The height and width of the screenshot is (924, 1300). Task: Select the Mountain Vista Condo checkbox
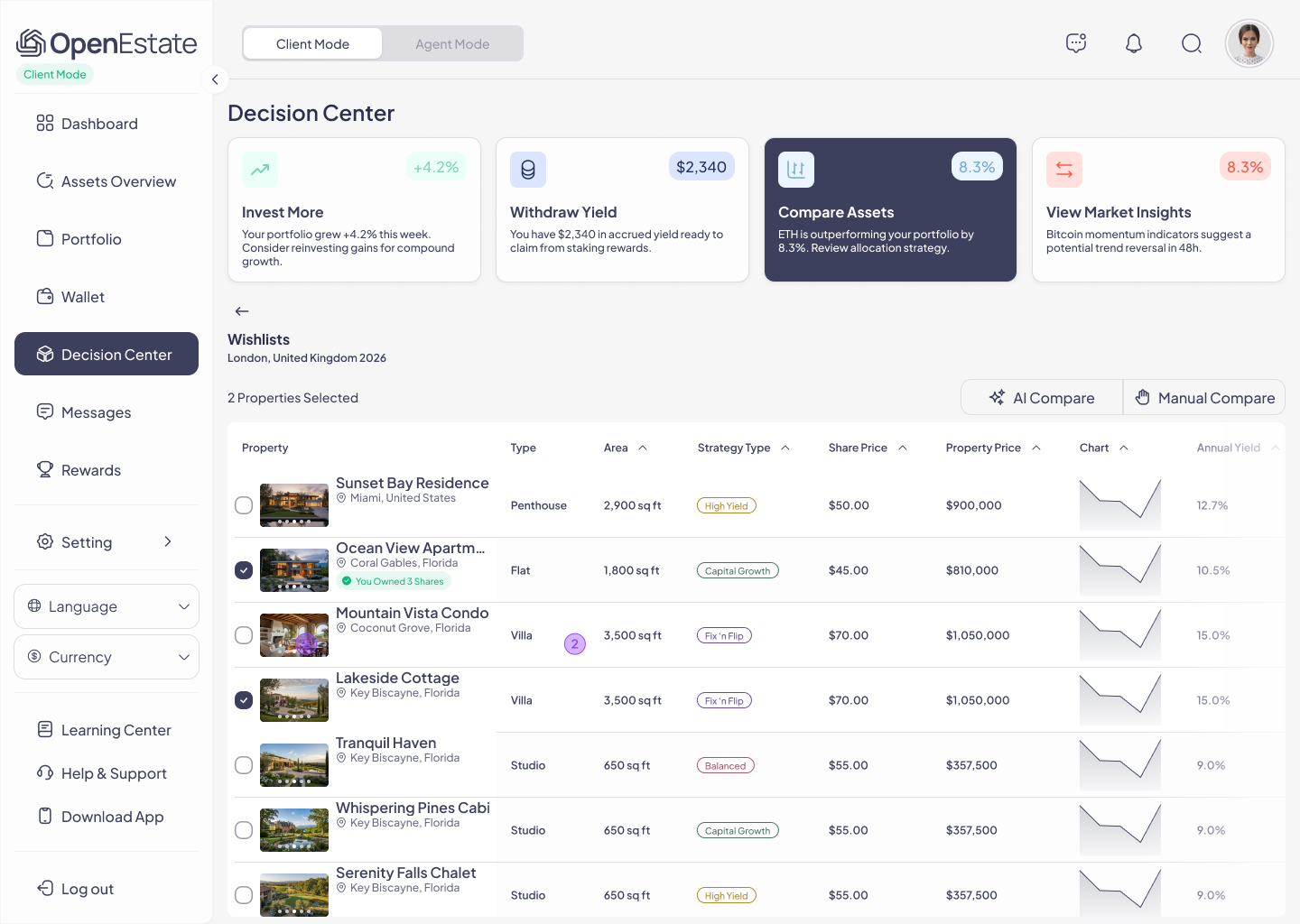244,635
